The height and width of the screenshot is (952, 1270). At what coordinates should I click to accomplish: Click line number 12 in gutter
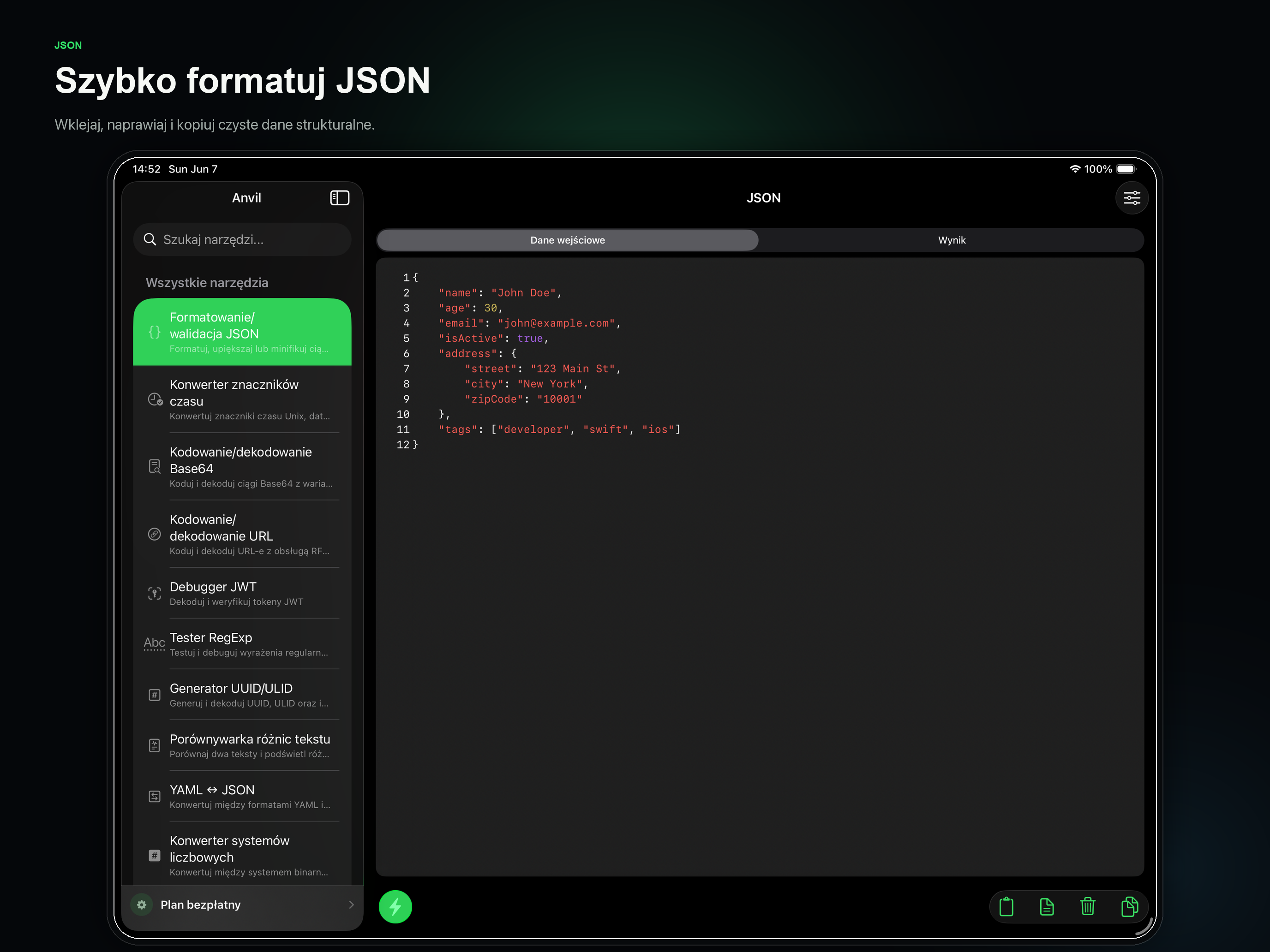tap(402, 445)
